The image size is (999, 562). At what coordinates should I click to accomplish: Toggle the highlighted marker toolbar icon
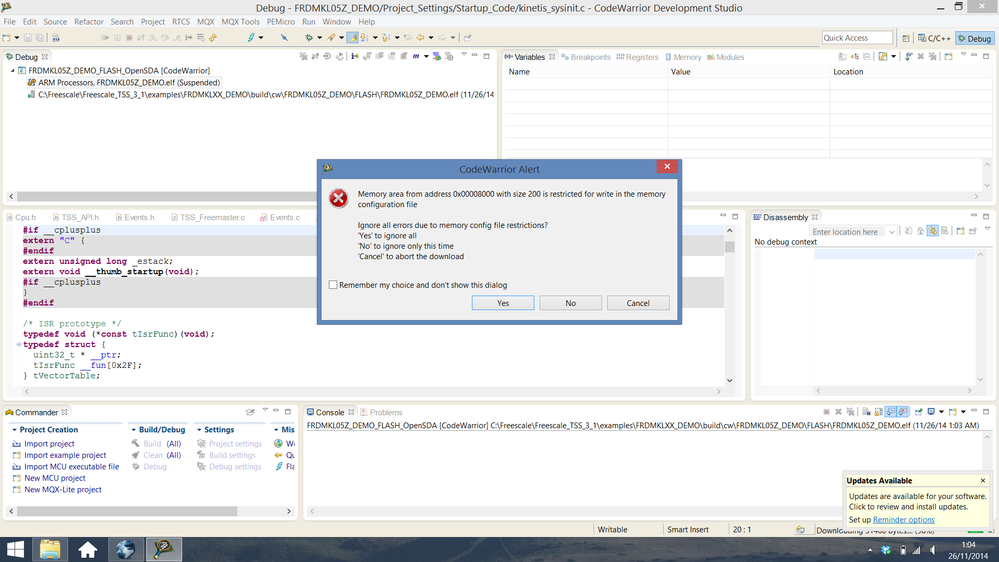coord(352,38)
